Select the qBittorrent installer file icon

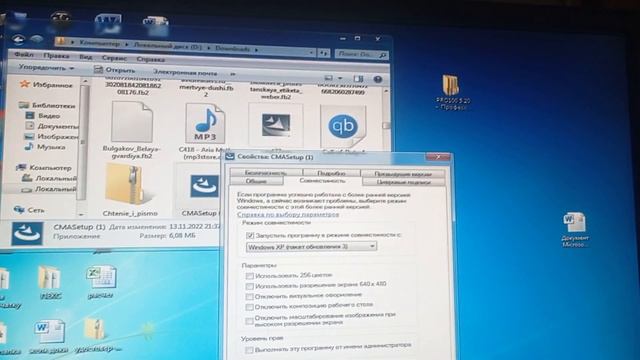[343, 126]
